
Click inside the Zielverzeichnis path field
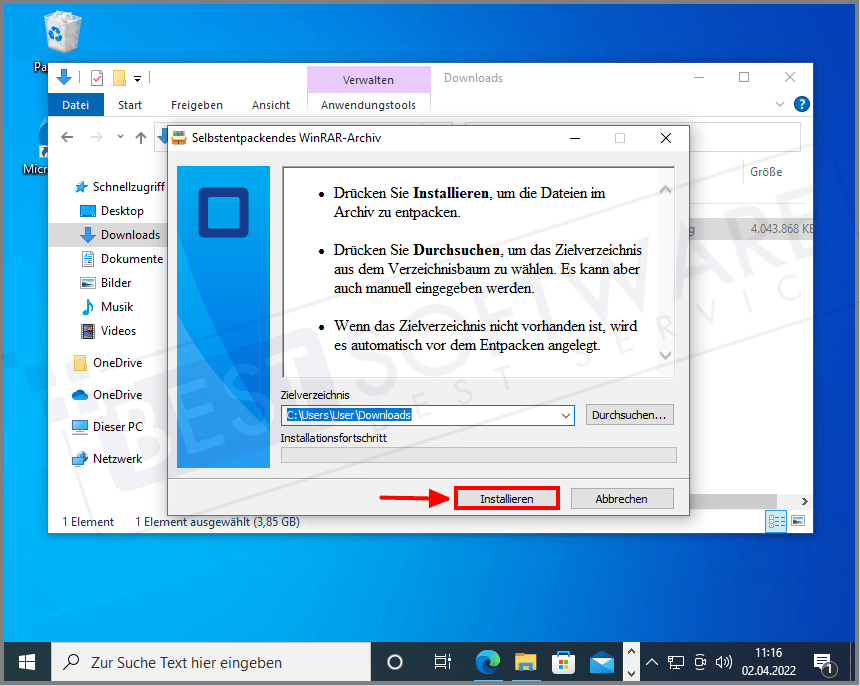point(420,415)
